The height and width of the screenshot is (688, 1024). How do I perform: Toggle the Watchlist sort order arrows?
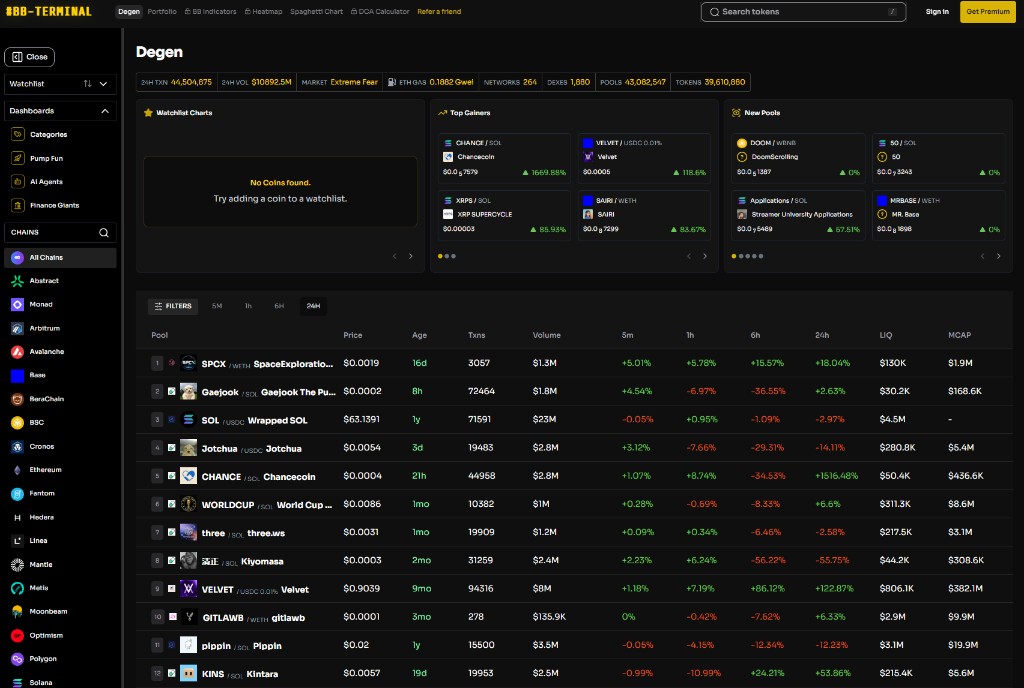[x=88, y=84]
